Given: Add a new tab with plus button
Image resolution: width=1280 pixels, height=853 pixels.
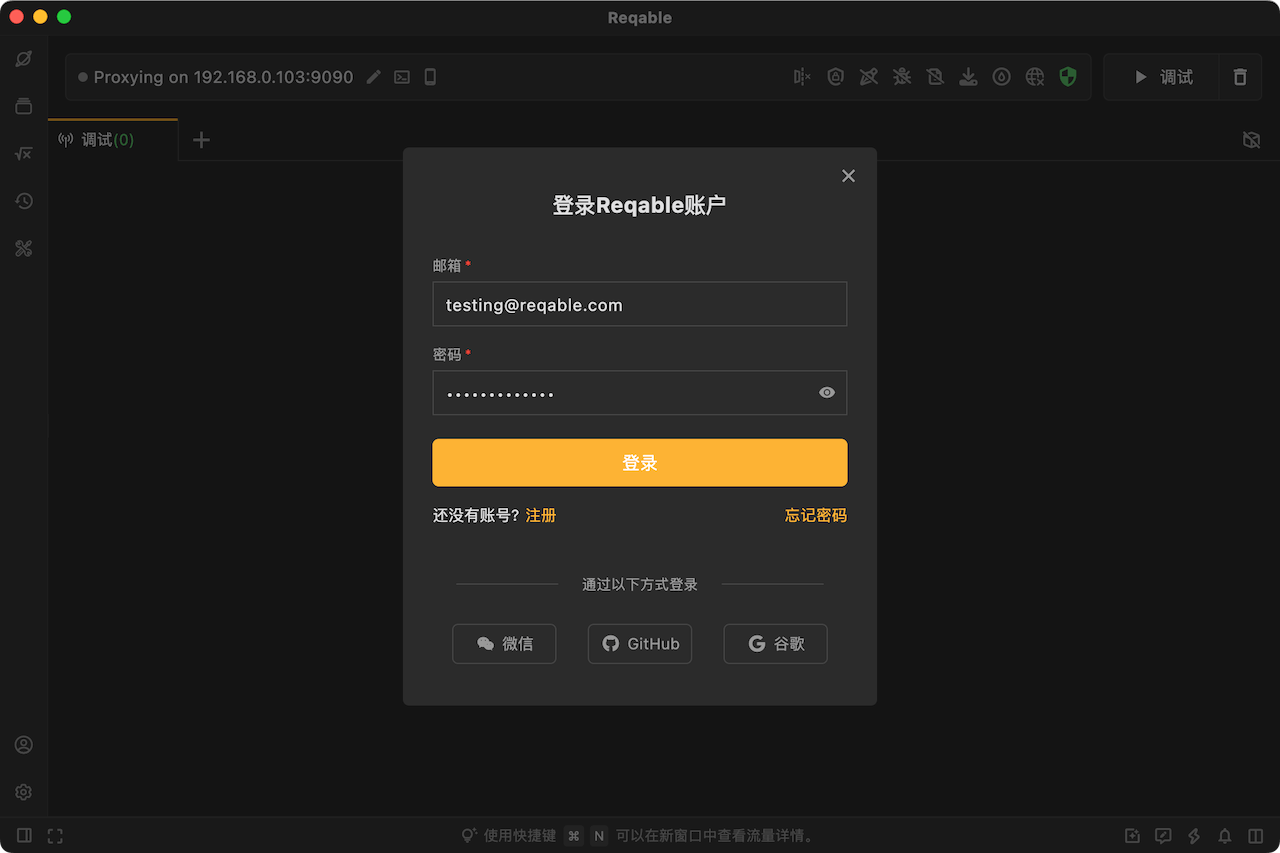Looking at the screenshot, I should point(201,140).
